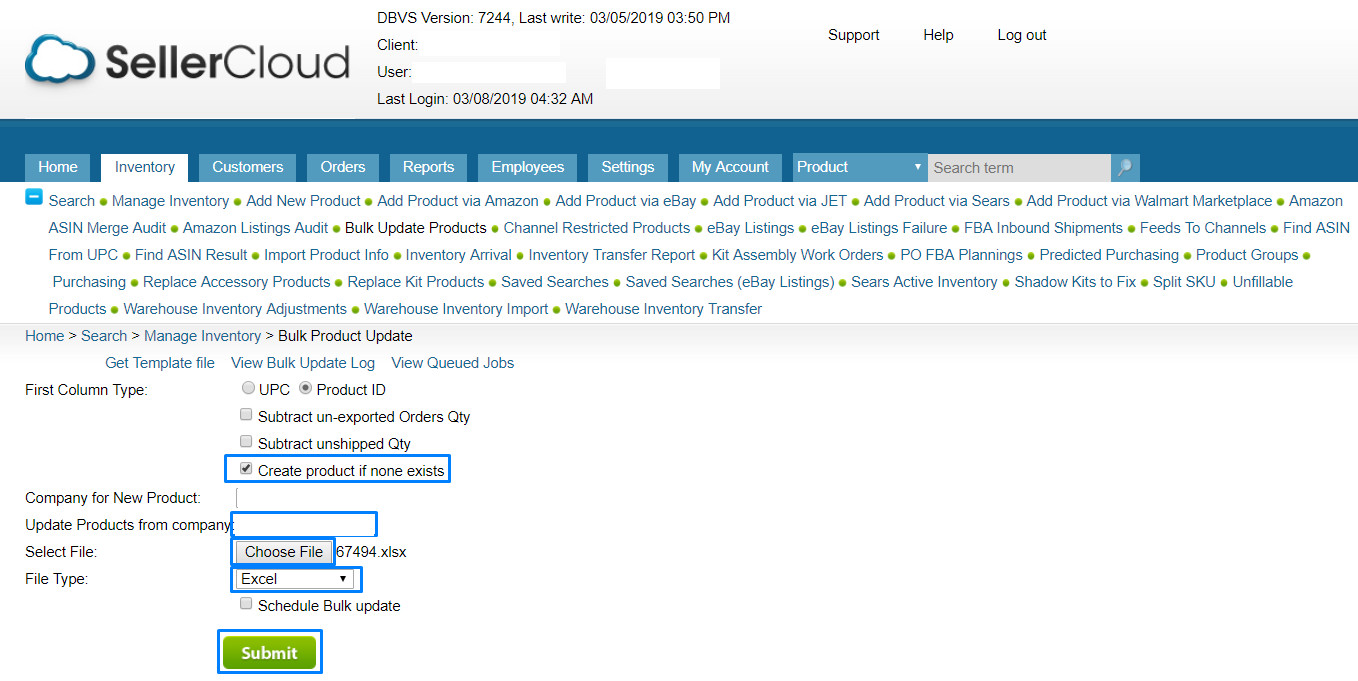This screenshot has height=681, width=1358.
Task: Open Feeds To Channels link
Action: 1203,228
